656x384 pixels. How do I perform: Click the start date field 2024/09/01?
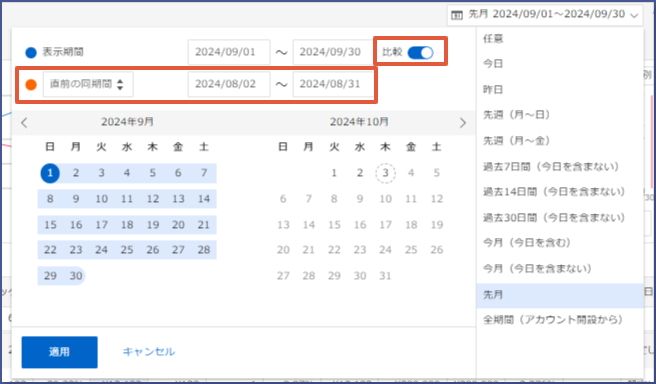pyautogui.click(x=229, y=52)
